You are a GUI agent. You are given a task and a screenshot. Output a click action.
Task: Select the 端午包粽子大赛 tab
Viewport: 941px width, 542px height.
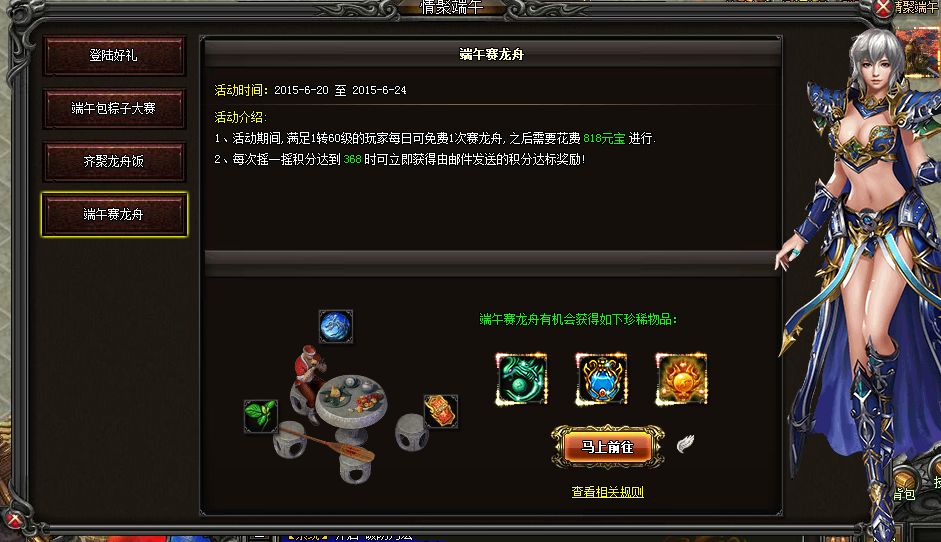pyautogui.click(x=114, y=108)
